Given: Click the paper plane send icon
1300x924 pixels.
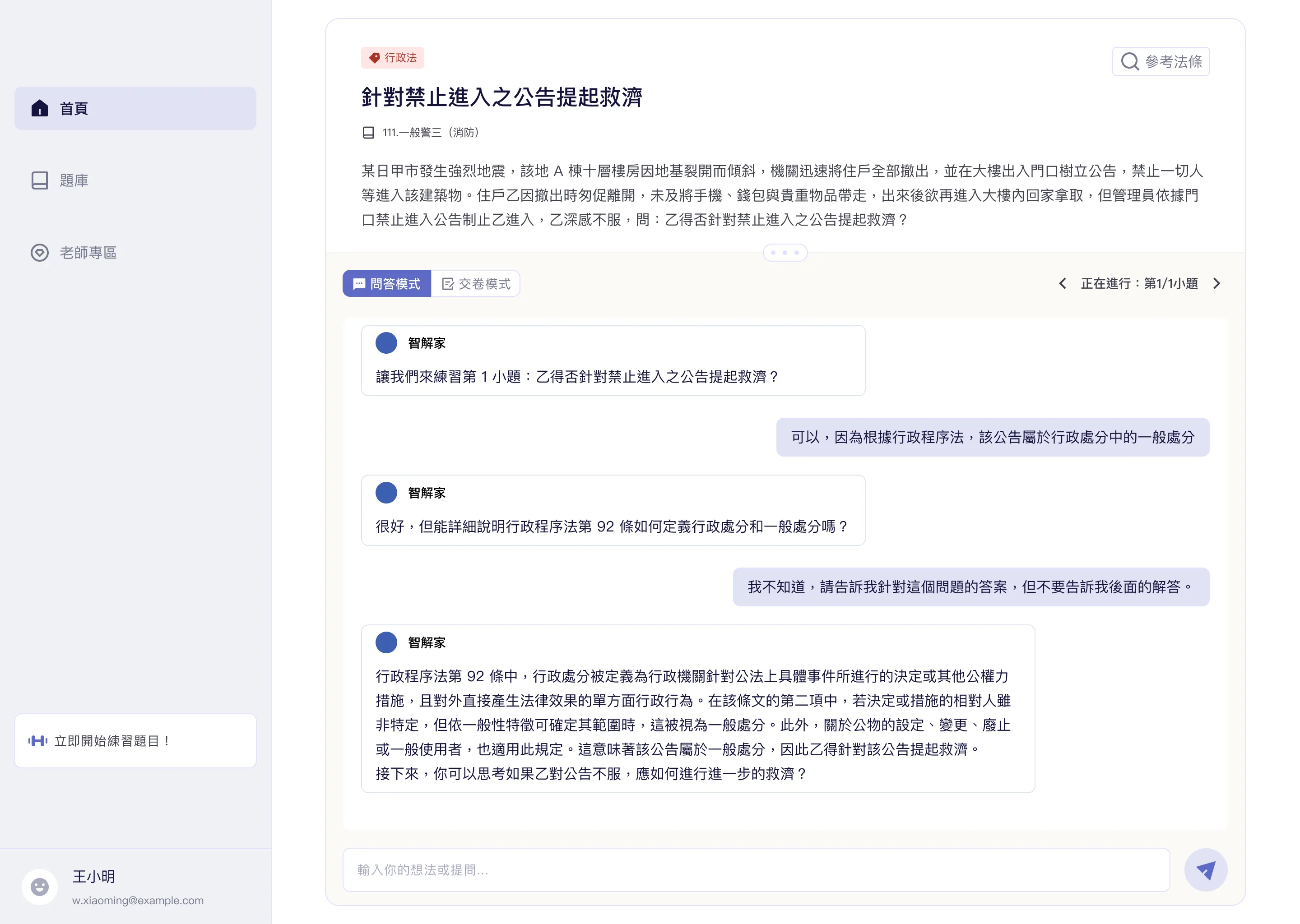Looking at the screenshot, I should pyautogui.click(x=1206, y=869).
